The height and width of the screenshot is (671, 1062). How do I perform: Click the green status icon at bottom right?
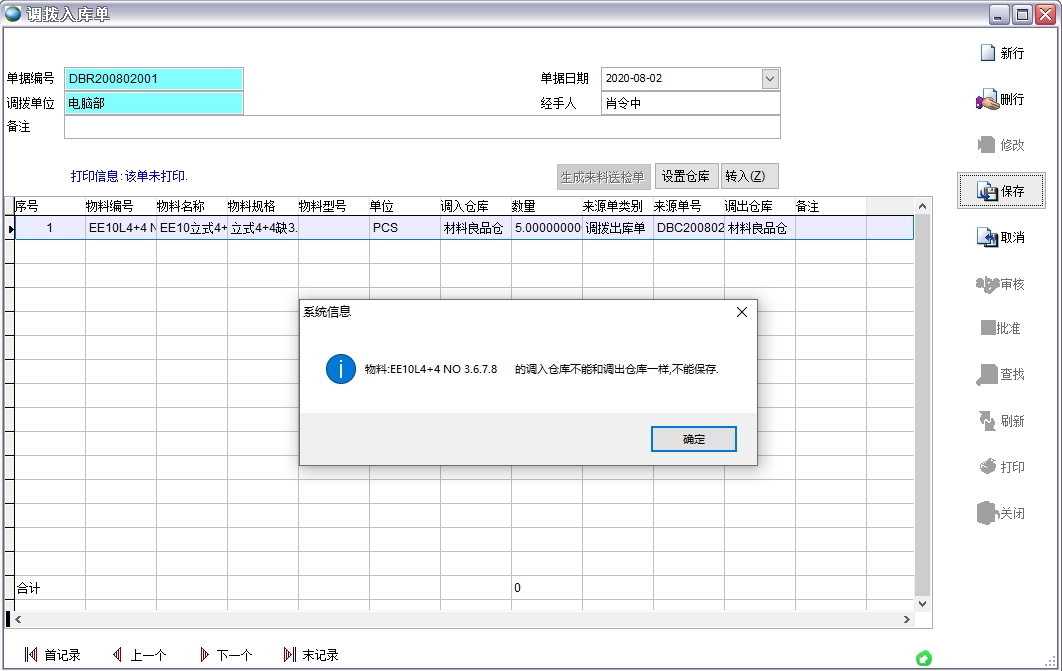[x=923, y=657]
